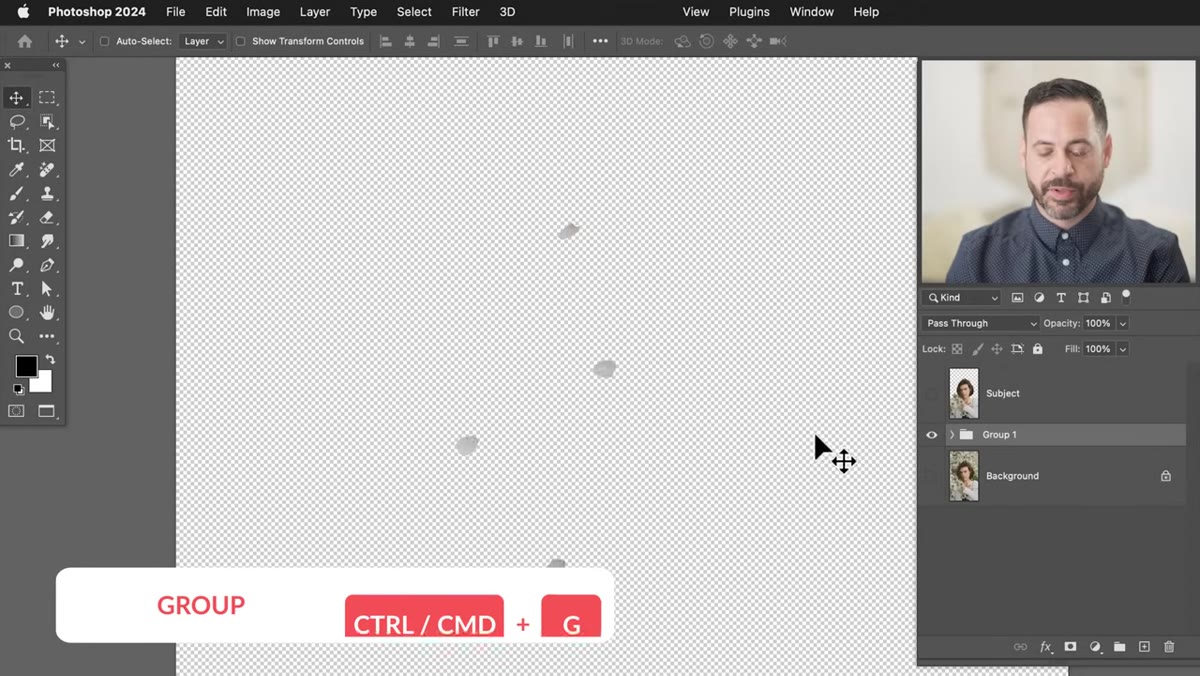Open the File menu
Image resolution: width=1200 pixels, height=676 pixels.
pyautogui.click(x=176, y=12)
